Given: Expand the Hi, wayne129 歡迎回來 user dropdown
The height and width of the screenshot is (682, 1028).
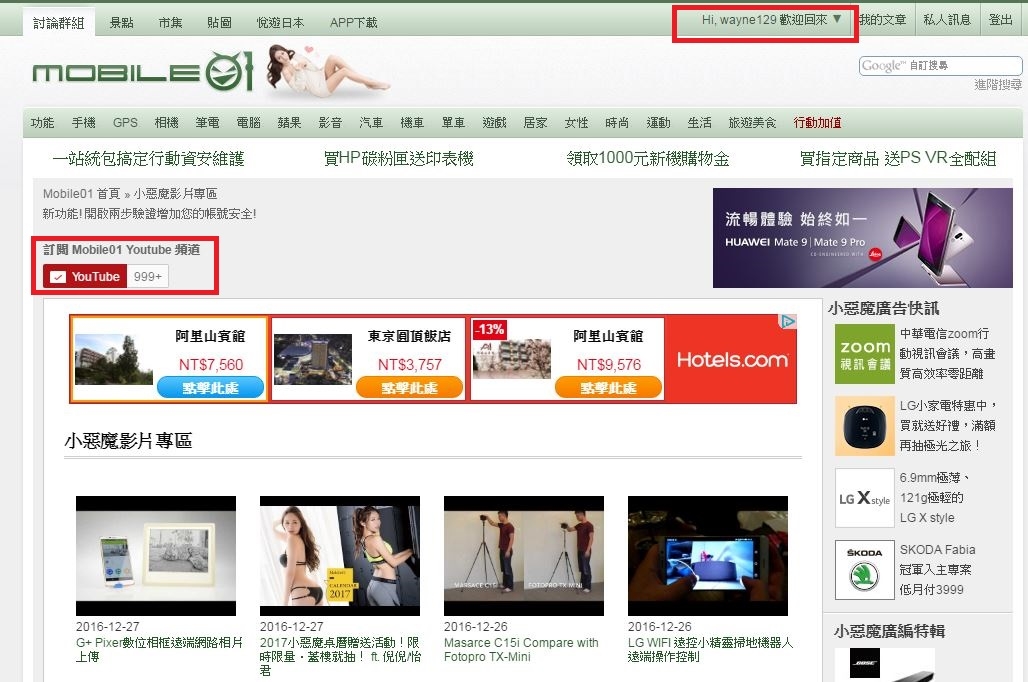Looking at the screenshot, I should [771, 20].
